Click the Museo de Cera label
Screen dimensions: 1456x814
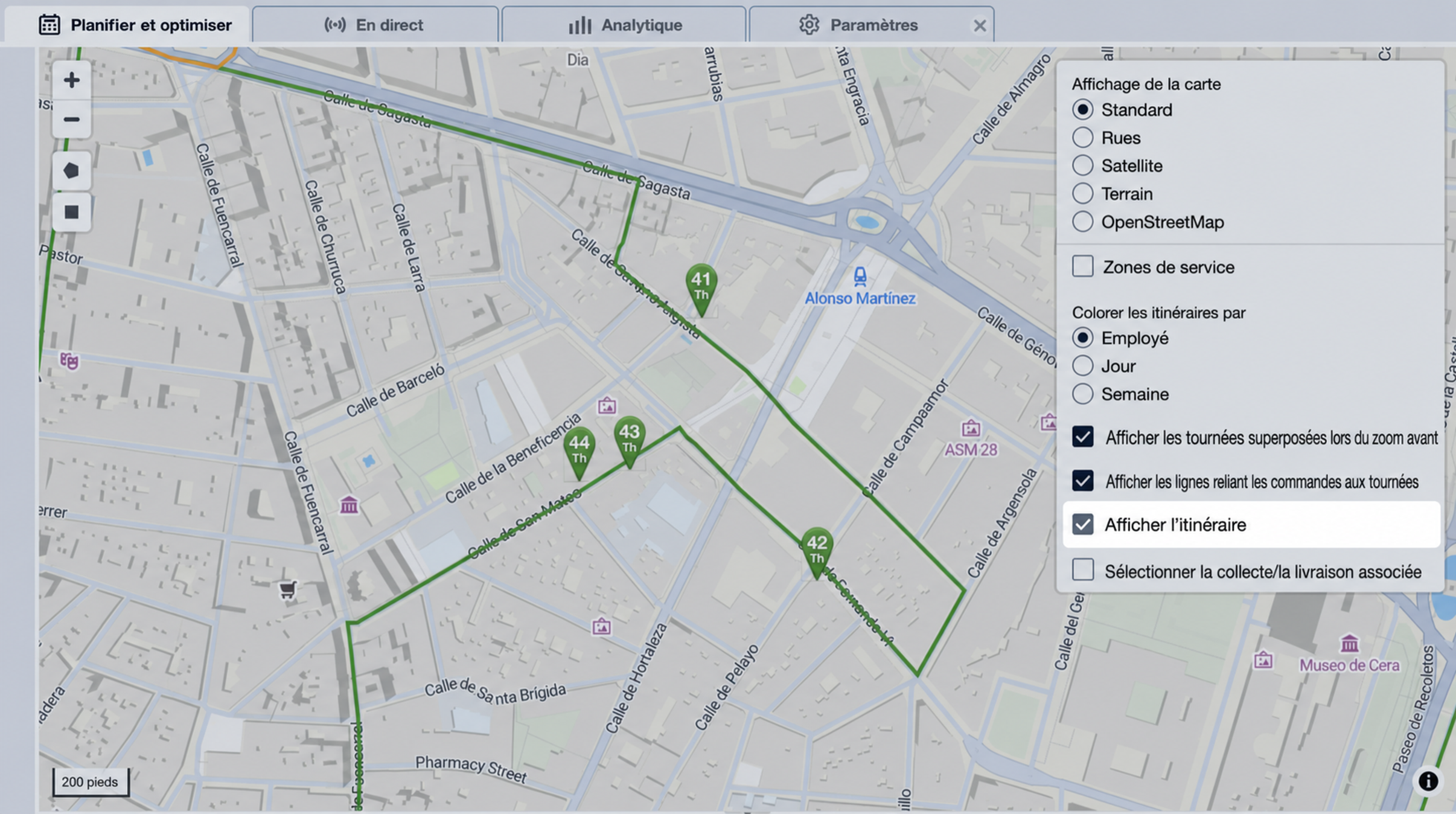point(1349,665)
